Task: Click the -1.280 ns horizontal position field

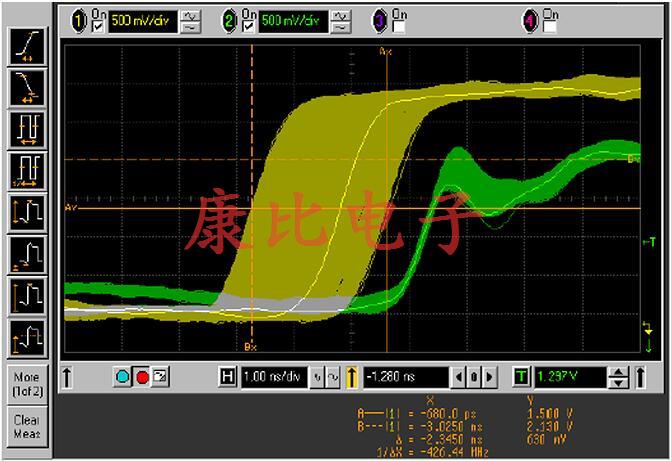Action: point(405,377)
